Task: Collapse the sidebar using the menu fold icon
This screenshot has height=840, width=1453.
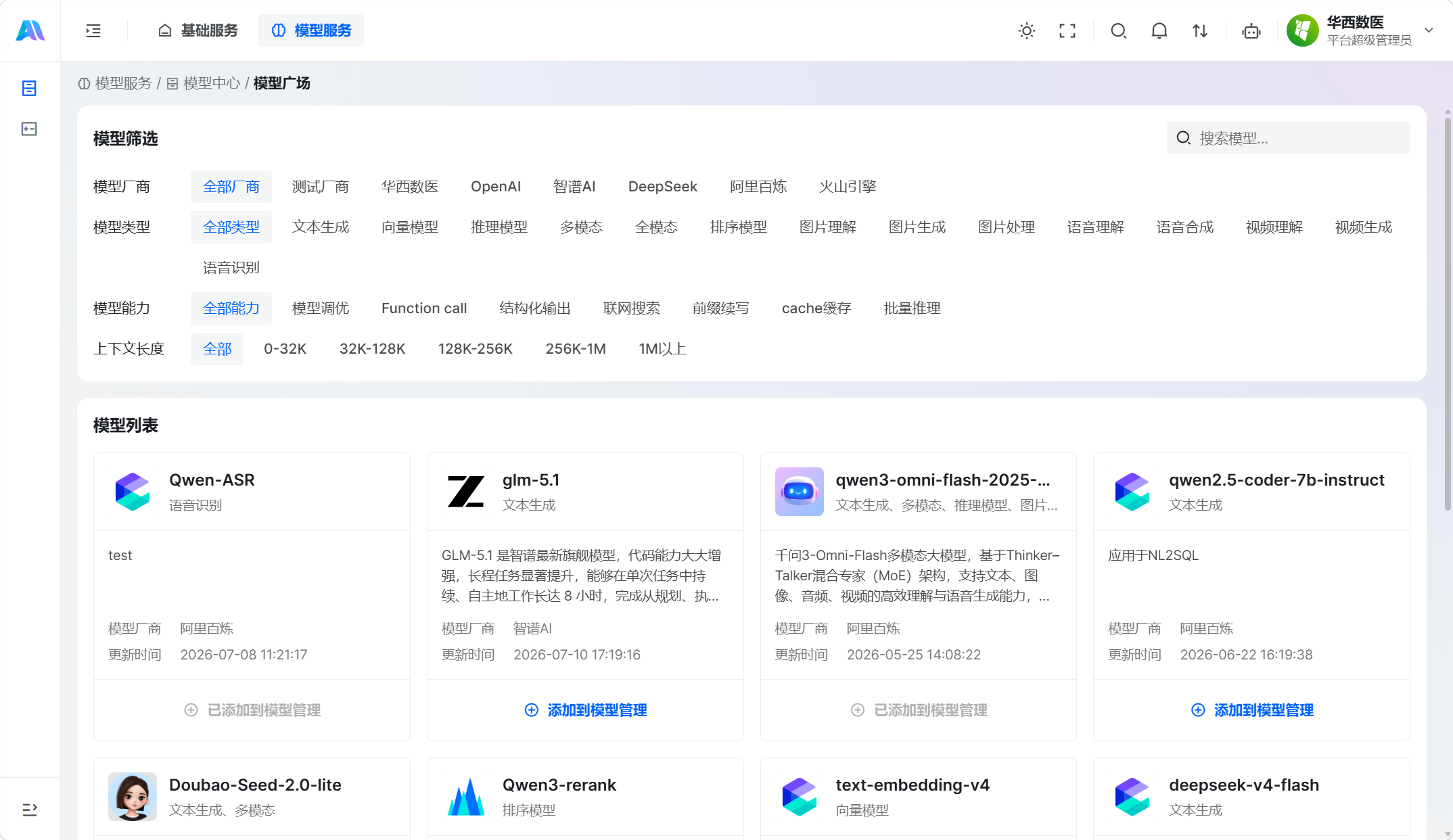Action: click(x=93, y=30)
